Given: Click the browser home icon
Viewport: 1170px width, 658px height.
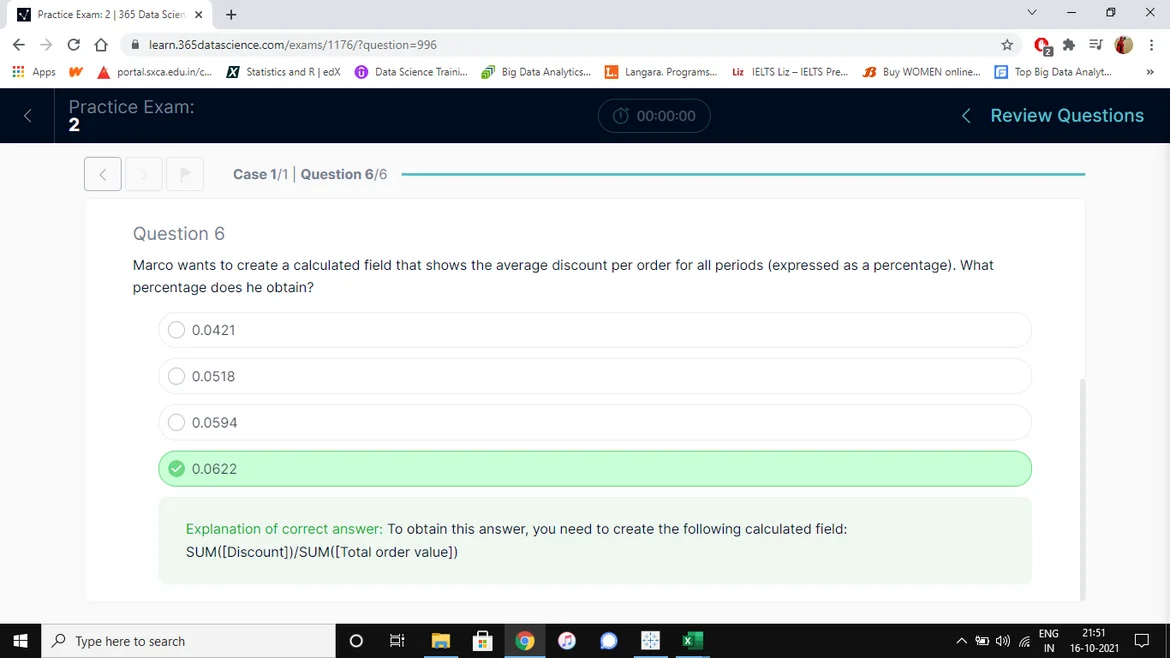Looking at the screenshot, I should pyautogui.click(x=101, y=45).
